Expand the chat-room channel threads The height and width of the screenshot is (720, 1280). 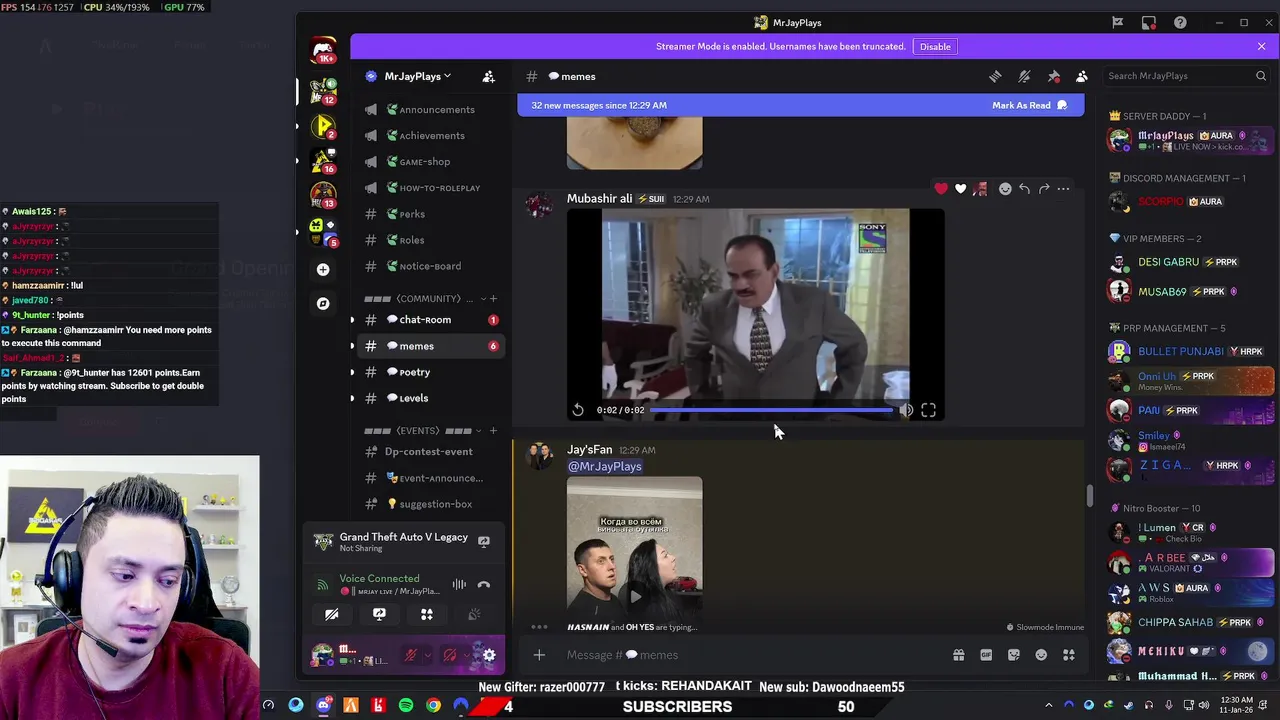click(352, 320)
